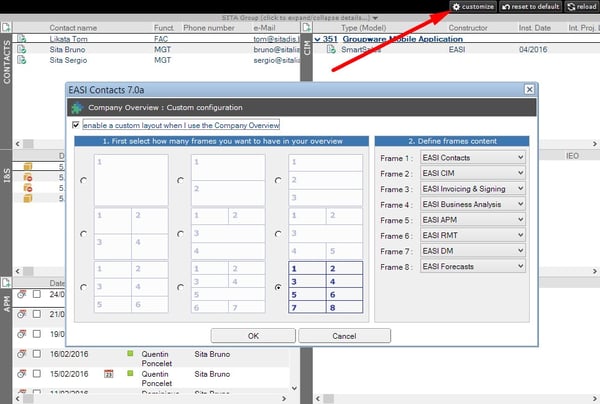The width and height of the screenshot is (600, 404).
Task: Close the EASI Contacts dialog
Action: click(x=528, y=89)
